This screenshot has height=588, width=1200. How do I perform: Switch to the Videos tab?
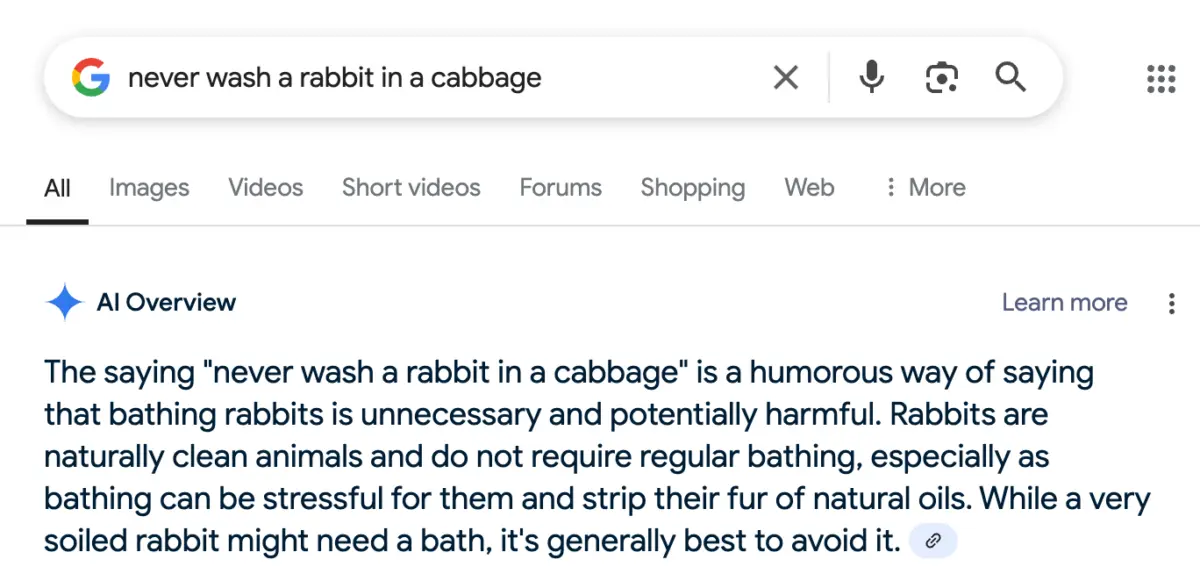[x=265, y=188]
